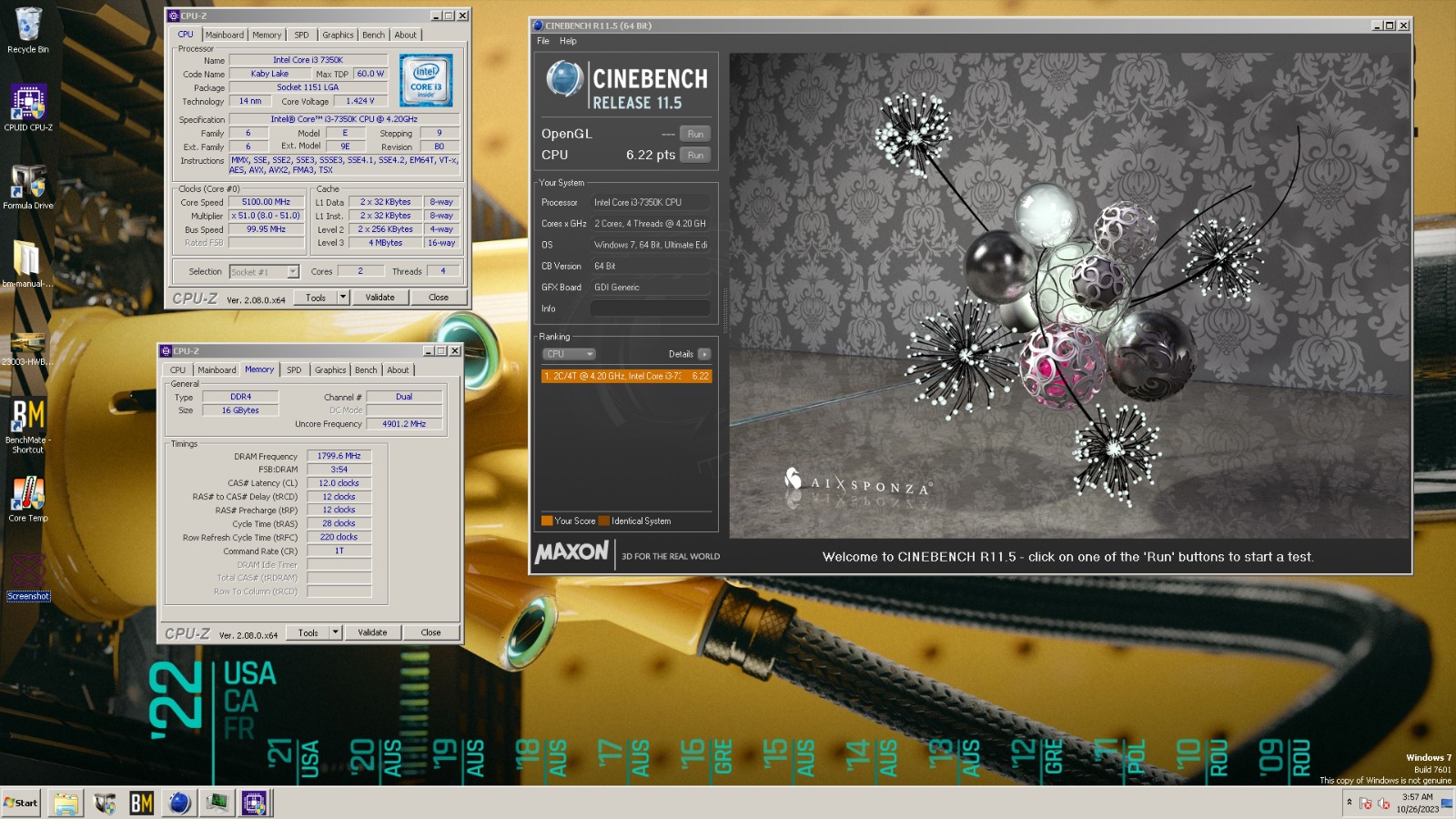The height and width of the screenshot is (819, 1456).
Task: Click Close button in lower CPU-Z window
Action: (x=430, y=632)
